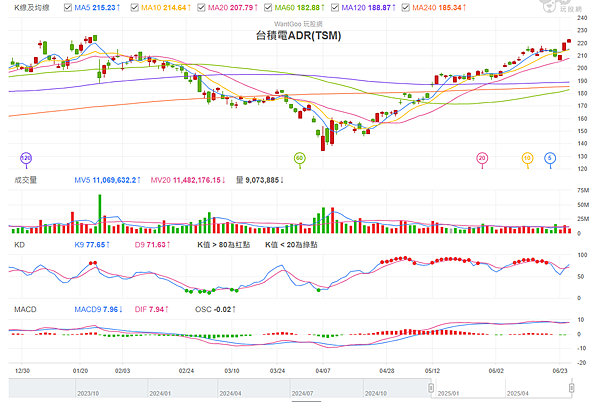Click the tallest green volume bar
The height and width of the screenshot is (402, 600).
click(100, 214)
